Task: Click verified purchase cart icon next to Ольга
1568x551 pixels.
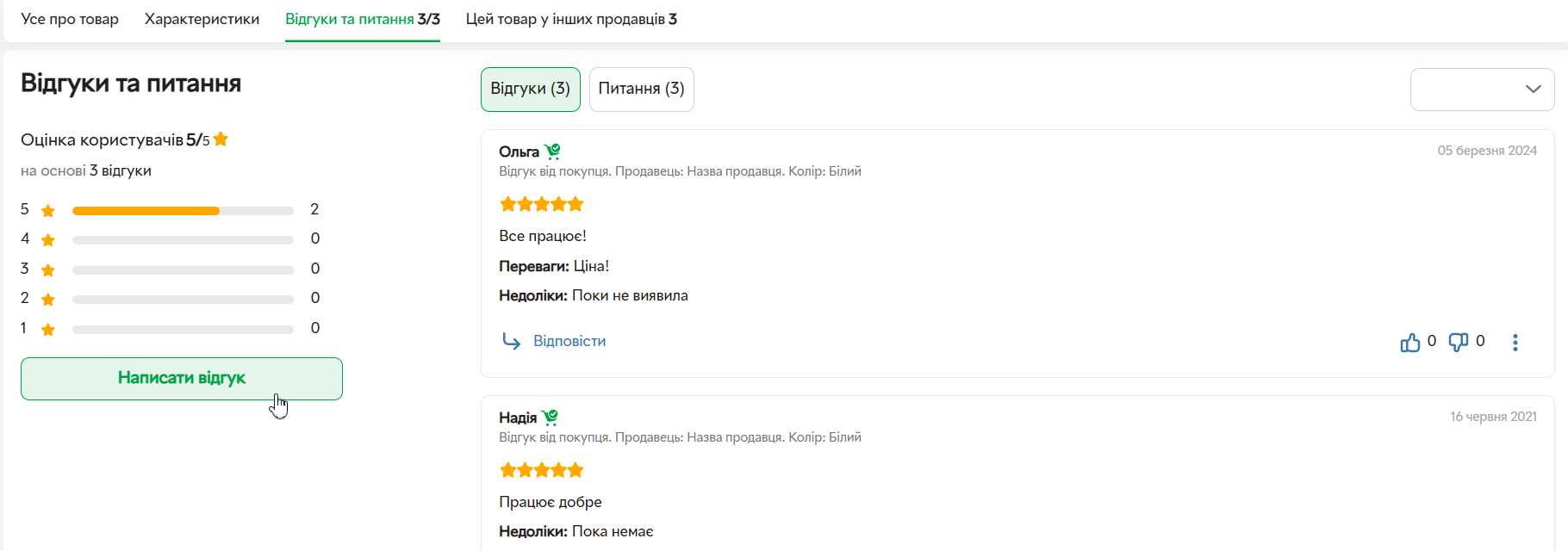Action: pos(552,152)
